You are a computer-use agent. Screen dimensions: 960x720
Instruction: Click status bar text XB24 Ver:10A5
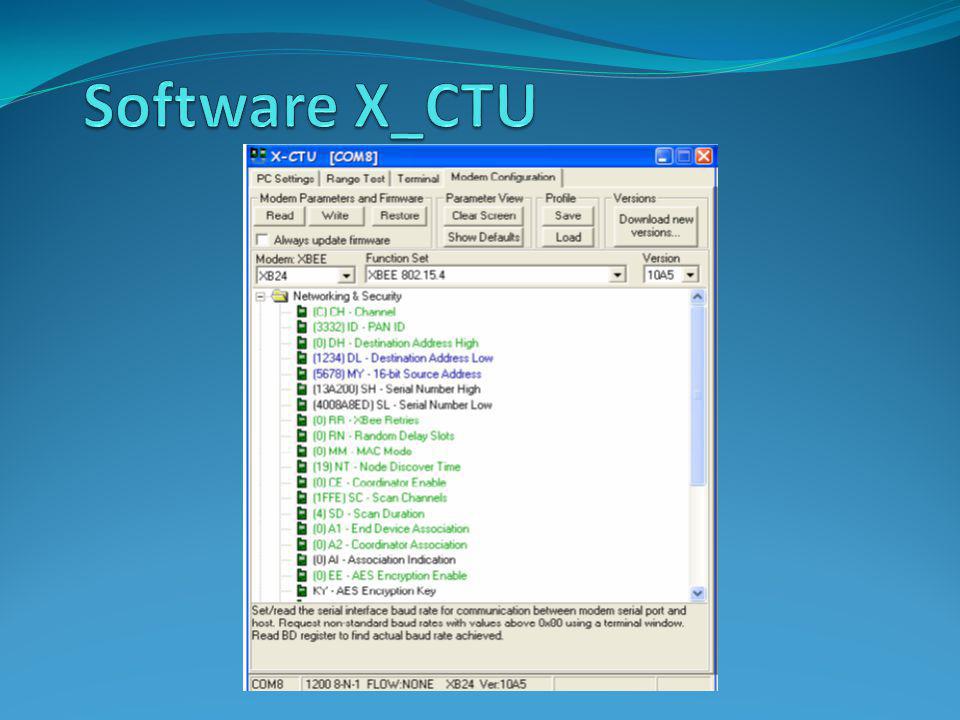click(486, 684)
